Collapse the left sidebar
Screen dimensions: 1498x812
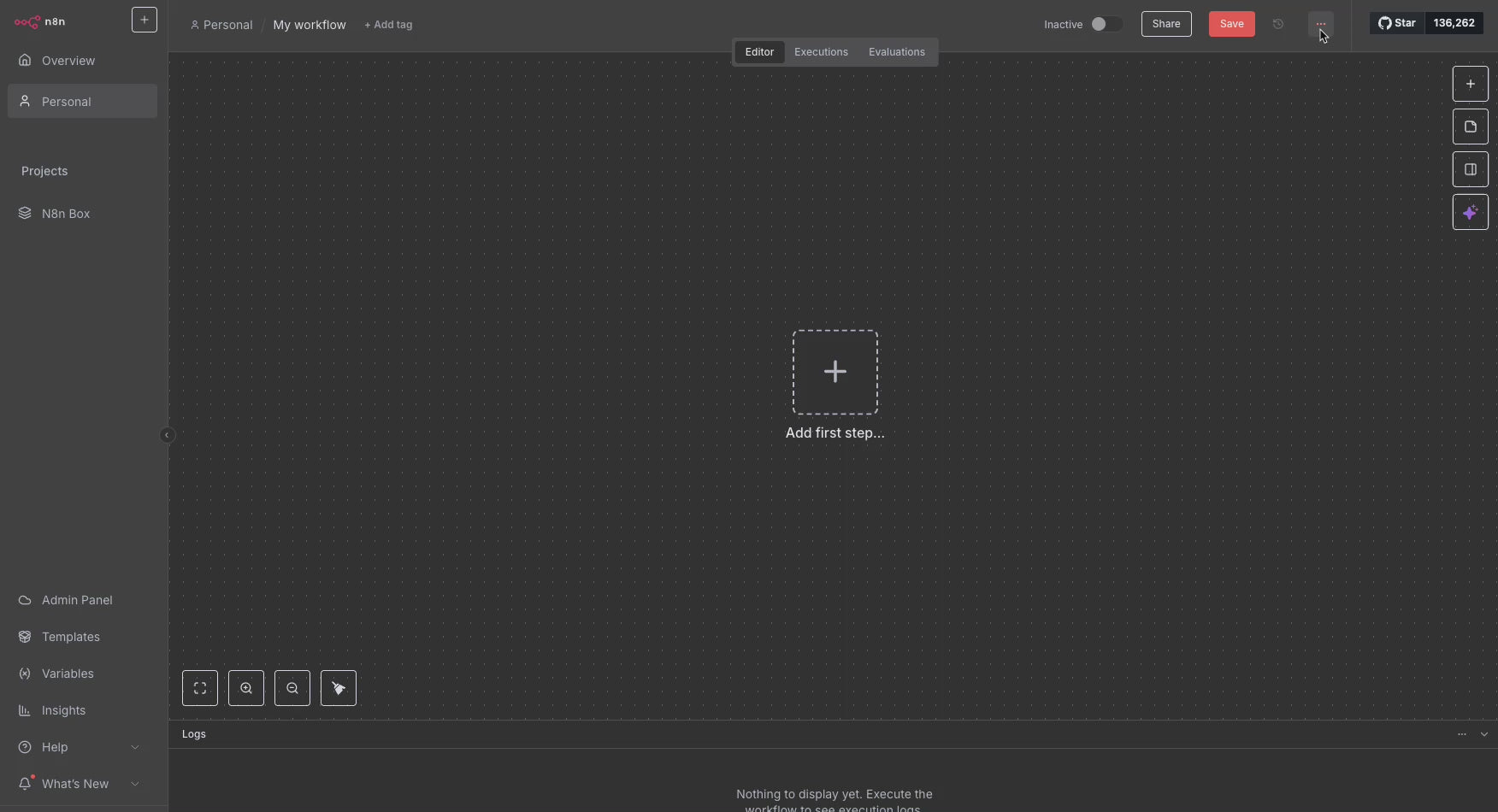[167, 435]
